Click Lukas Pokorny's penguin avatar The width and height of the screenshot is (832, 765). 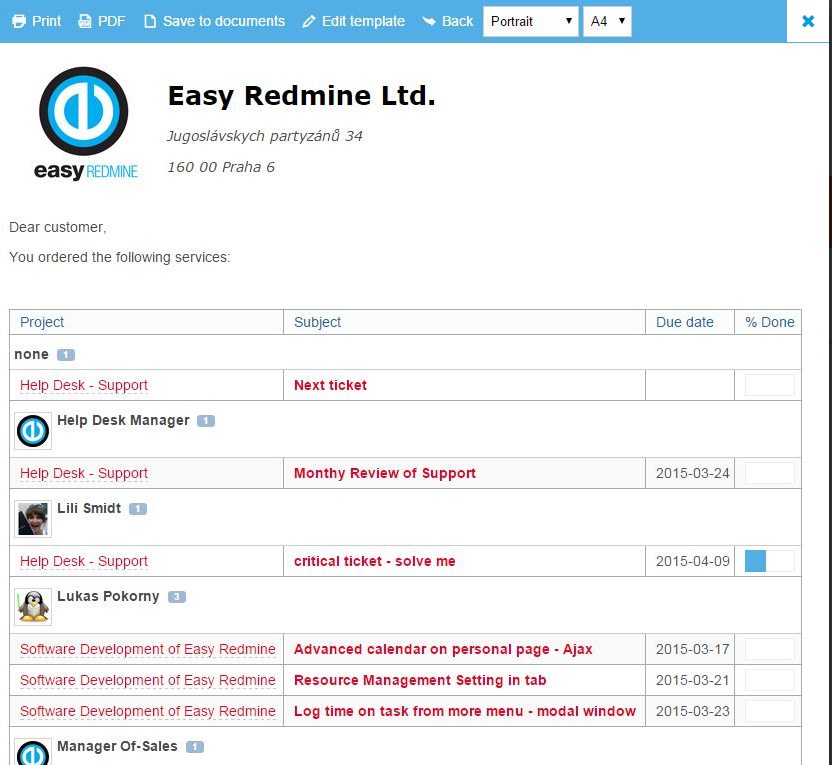[33, 607]
